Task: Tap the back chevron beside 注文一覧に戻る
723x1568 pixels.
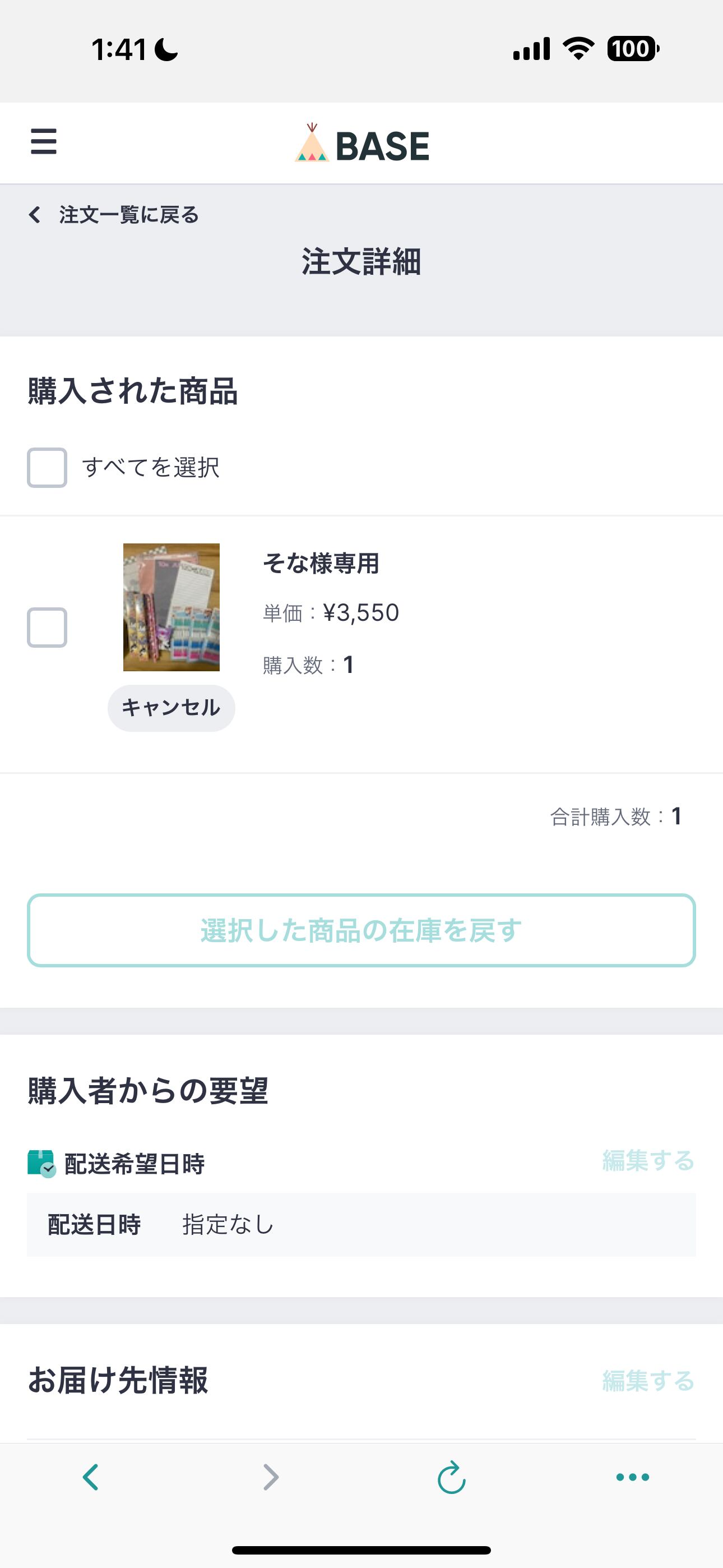Action: 35,215
